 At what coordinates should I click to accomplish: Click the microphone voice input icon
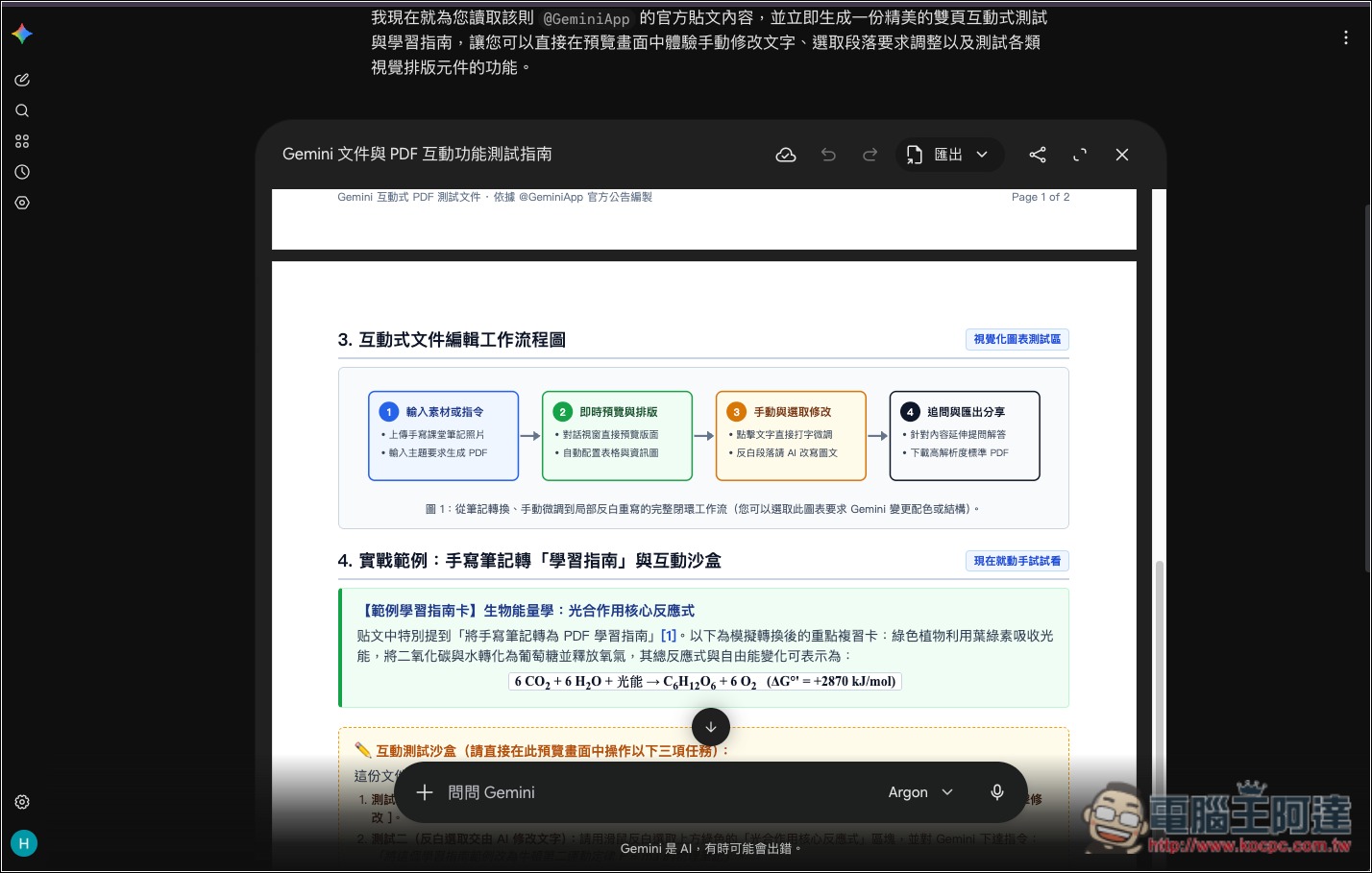coord(997,792)
